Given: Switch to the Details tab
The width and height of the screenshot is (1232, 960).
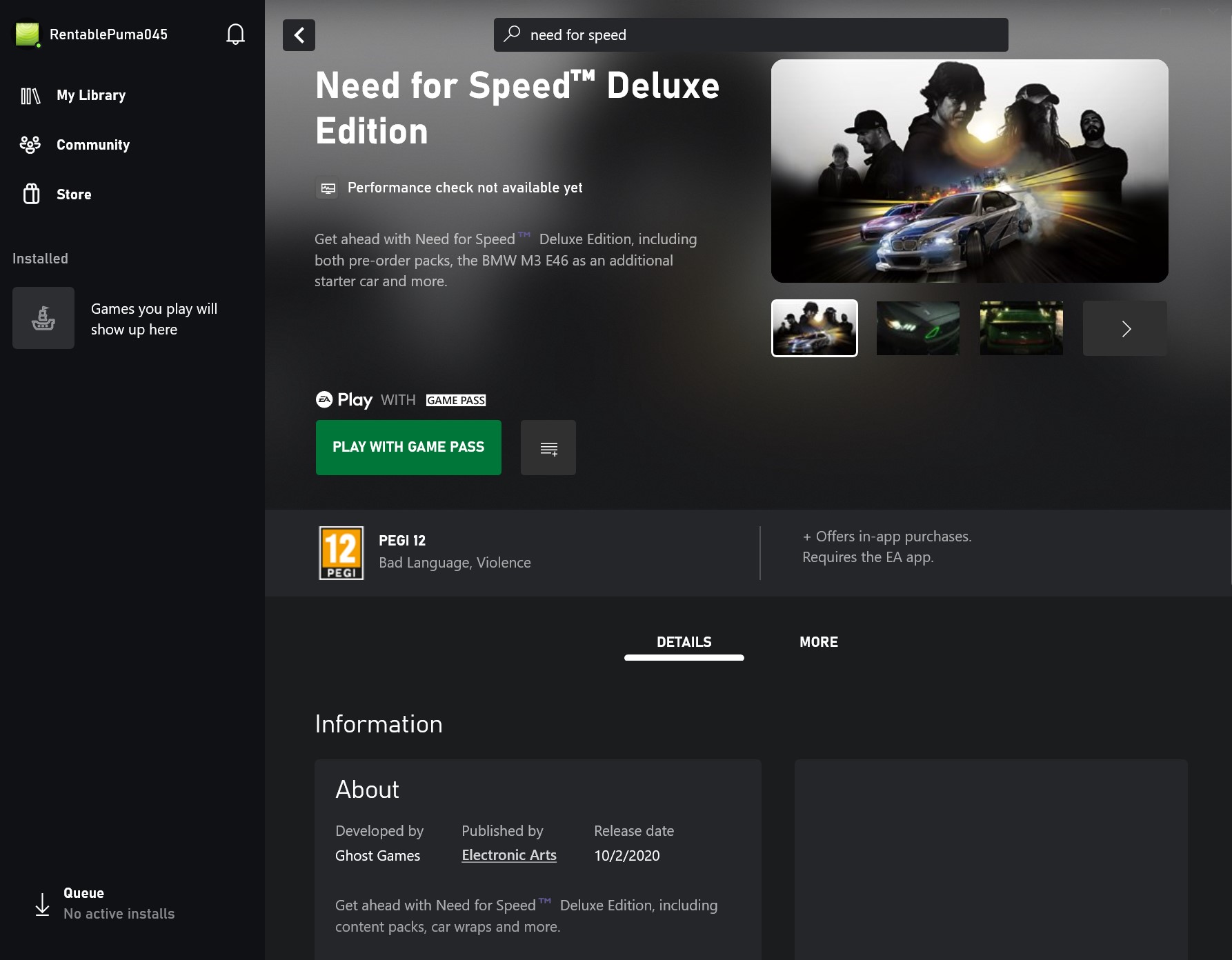Looking at the screenshot, I should (684, 643).
